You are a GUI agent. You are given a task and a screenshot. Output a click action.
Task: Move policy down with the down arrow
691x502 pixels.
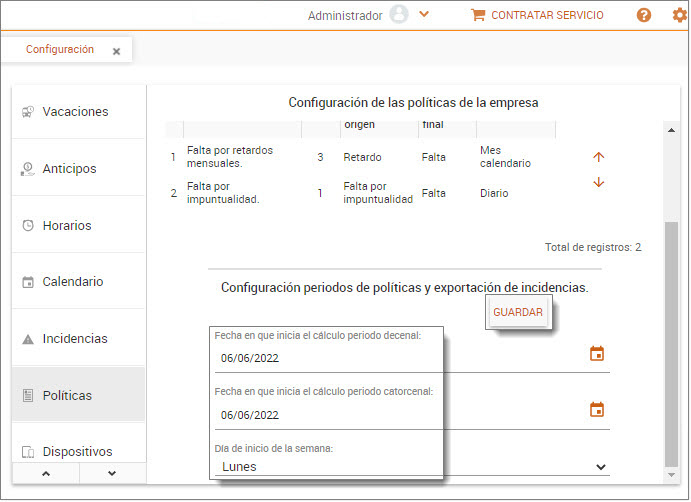(x=599, y=182)
